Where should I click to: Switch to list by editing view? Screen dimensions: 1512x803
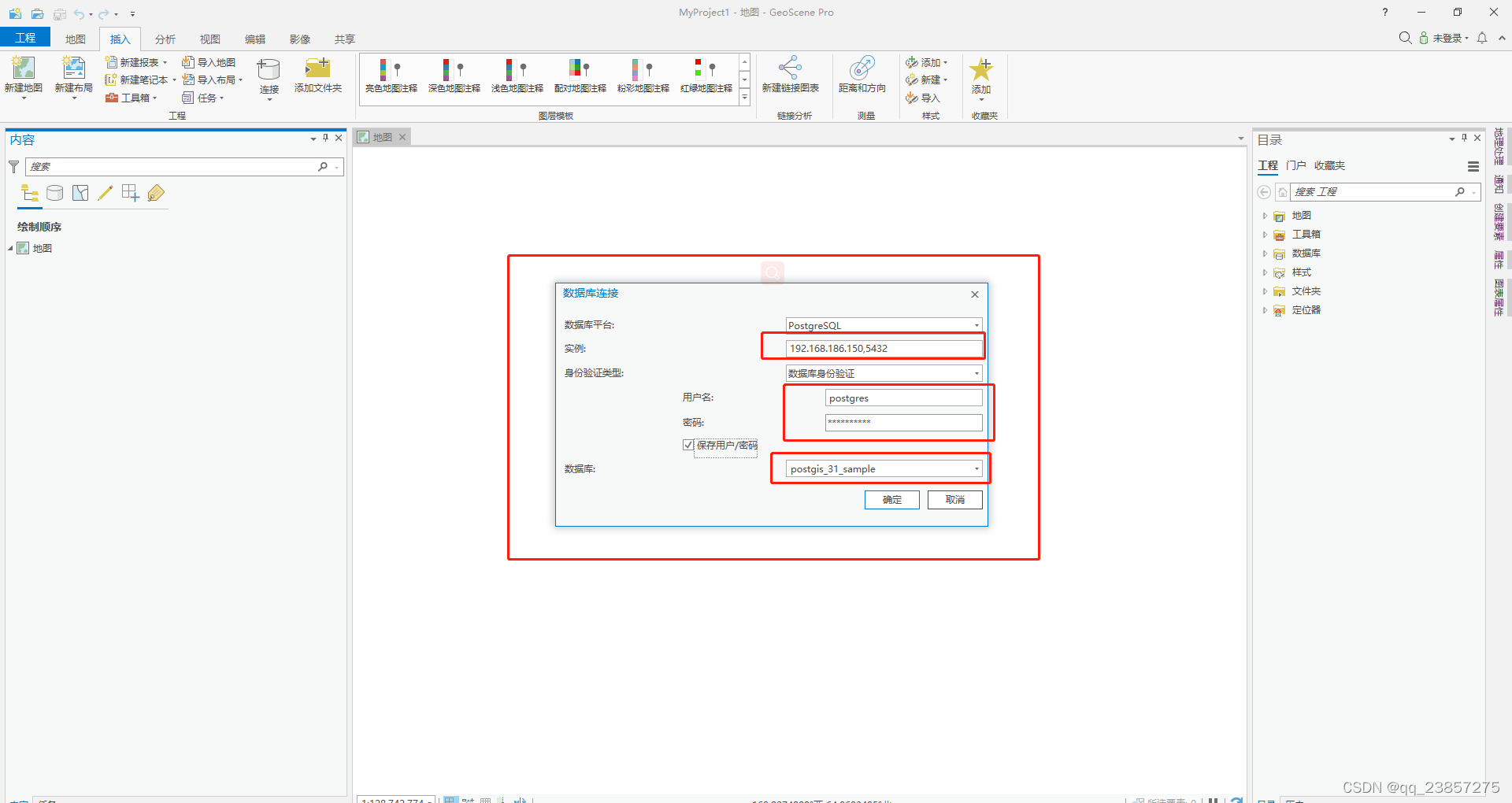[106, 193]
